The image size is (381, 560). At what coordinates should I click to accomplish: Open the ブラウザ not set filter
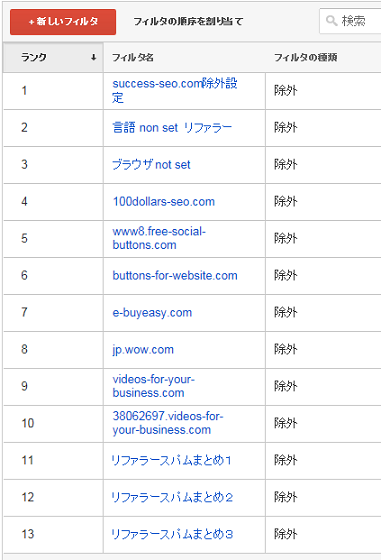pos(151,165)
